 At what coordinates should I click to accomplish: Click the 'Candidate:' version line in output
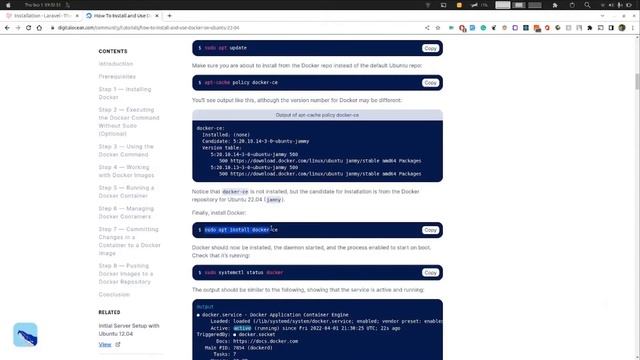point(256,141)
